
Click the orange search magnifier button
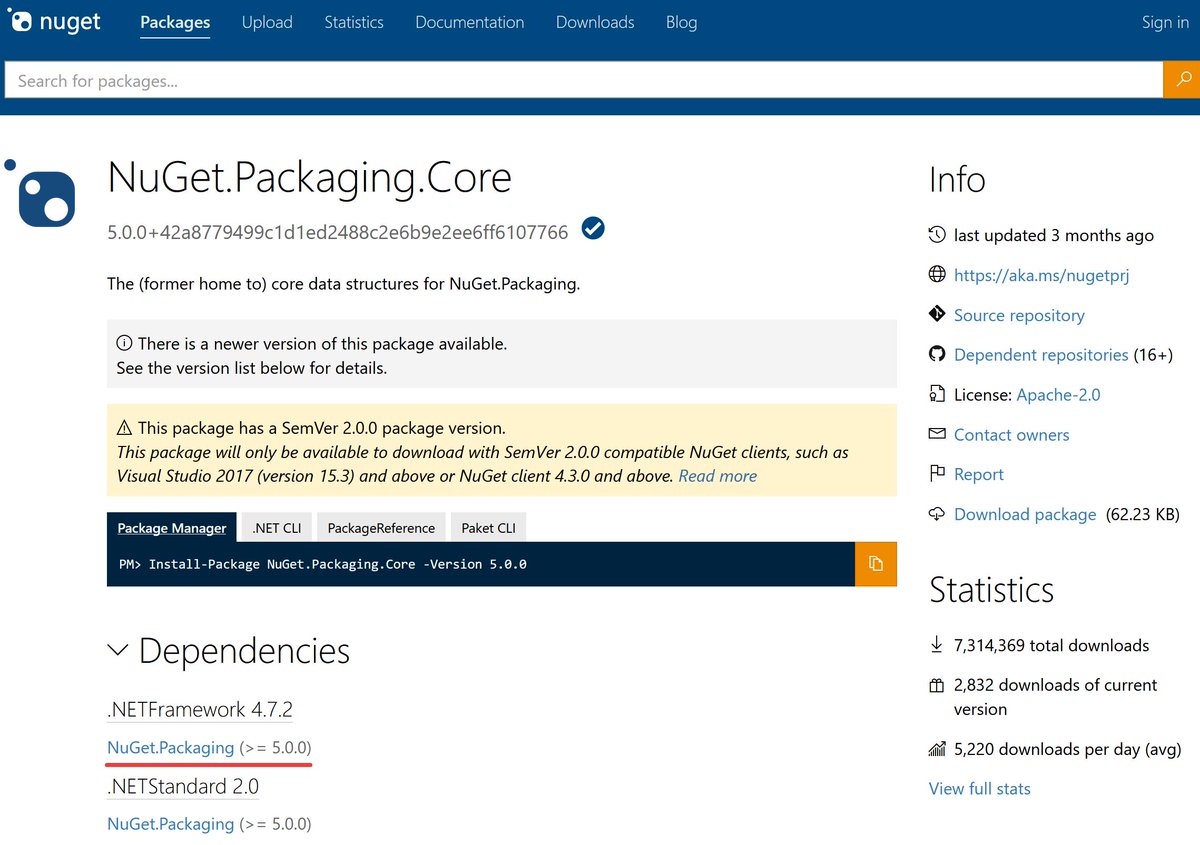tap(1181, 80)
